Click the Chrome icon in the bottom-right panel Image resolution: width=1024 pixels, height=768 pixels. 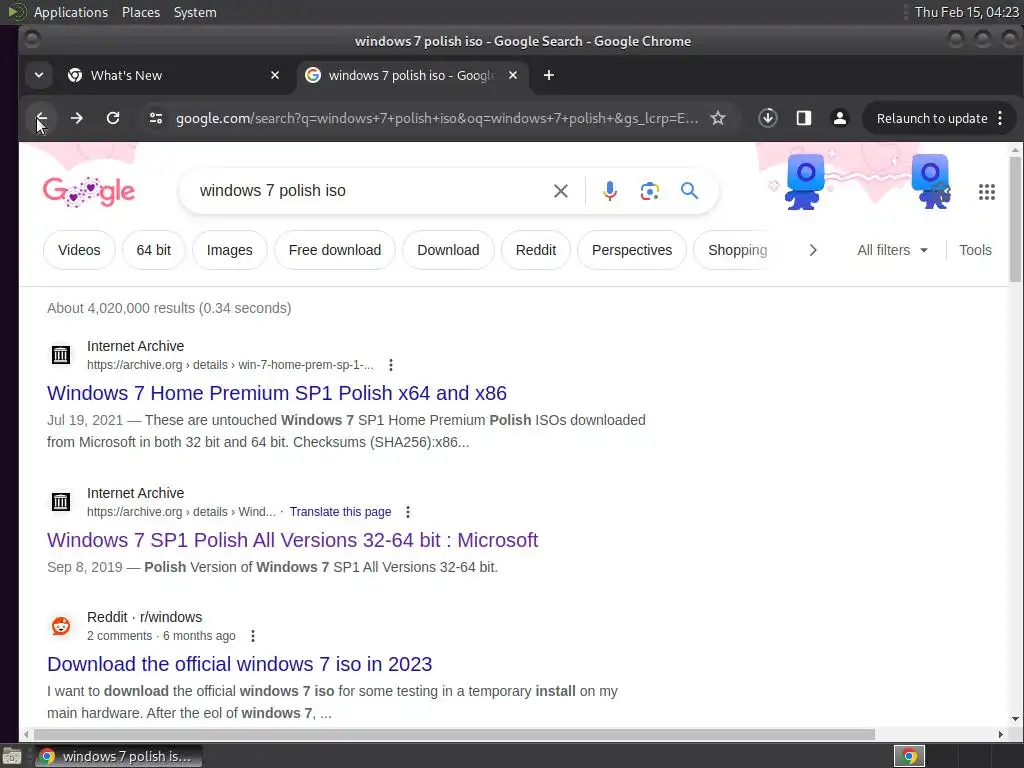[x=909, y=756]
